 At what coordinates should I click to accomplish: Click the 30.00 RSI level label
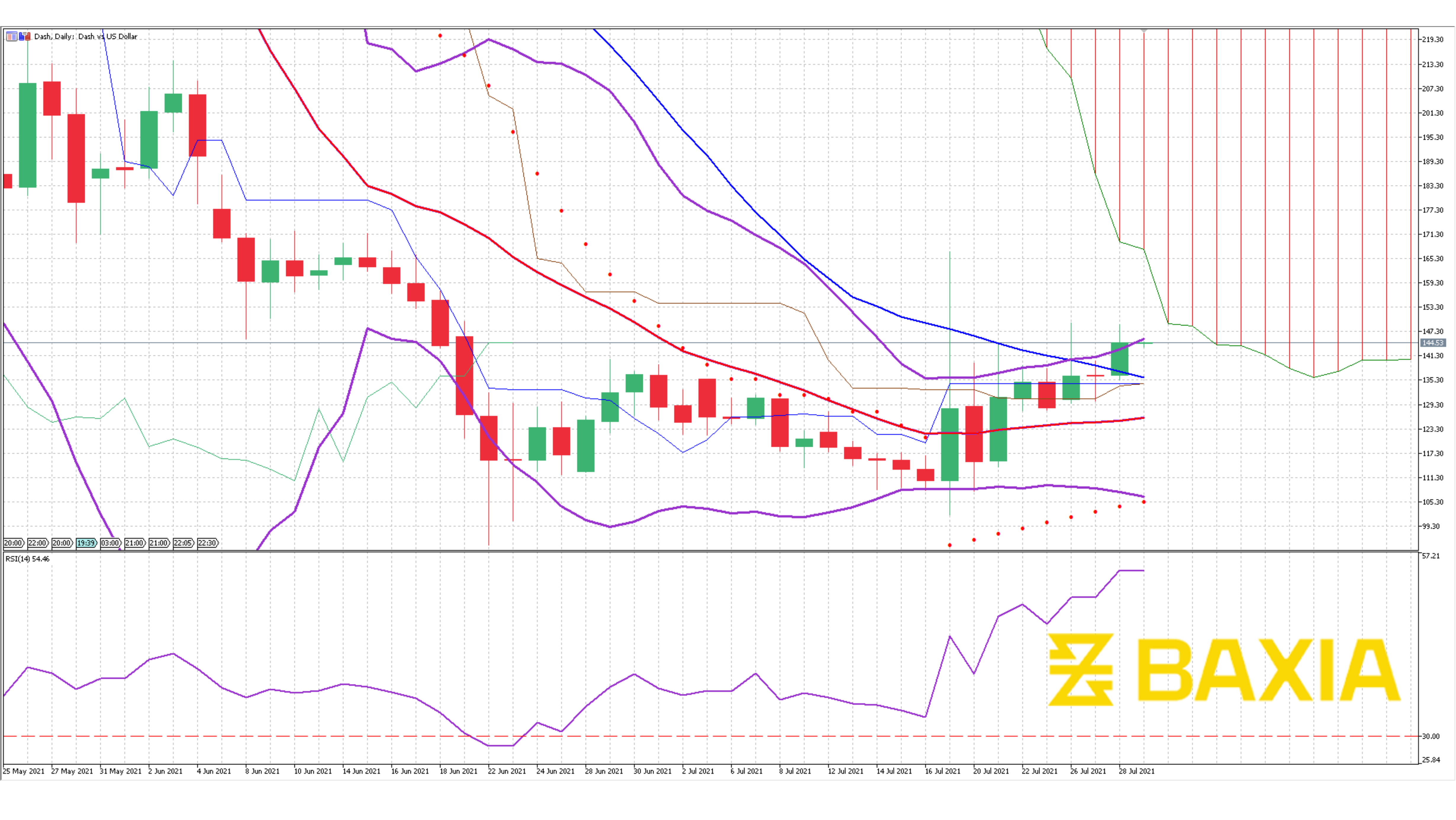click(1431, 736)
